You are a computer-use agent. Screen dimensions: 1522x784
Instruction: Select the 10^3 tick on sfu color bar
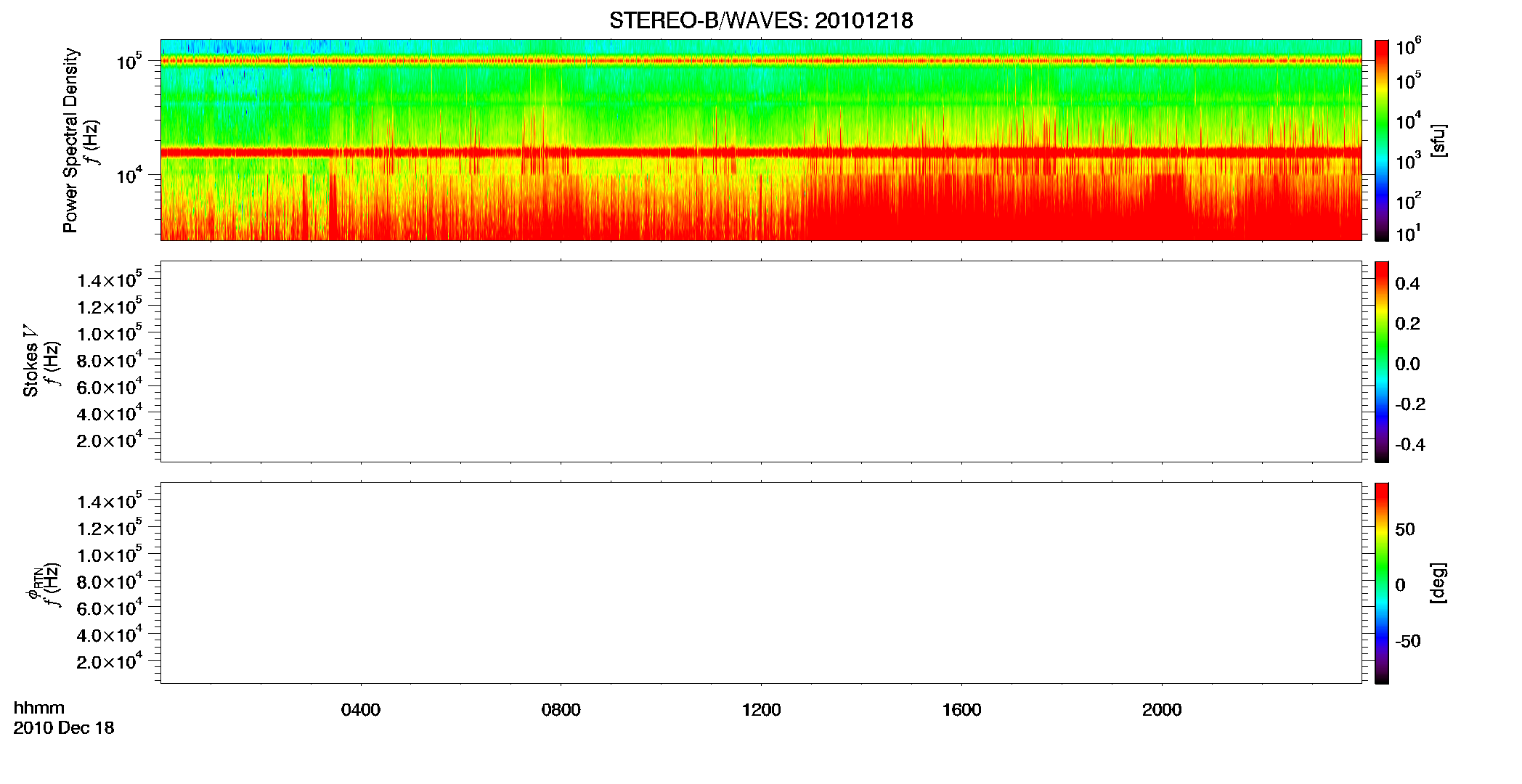[x=1408, y=160]
